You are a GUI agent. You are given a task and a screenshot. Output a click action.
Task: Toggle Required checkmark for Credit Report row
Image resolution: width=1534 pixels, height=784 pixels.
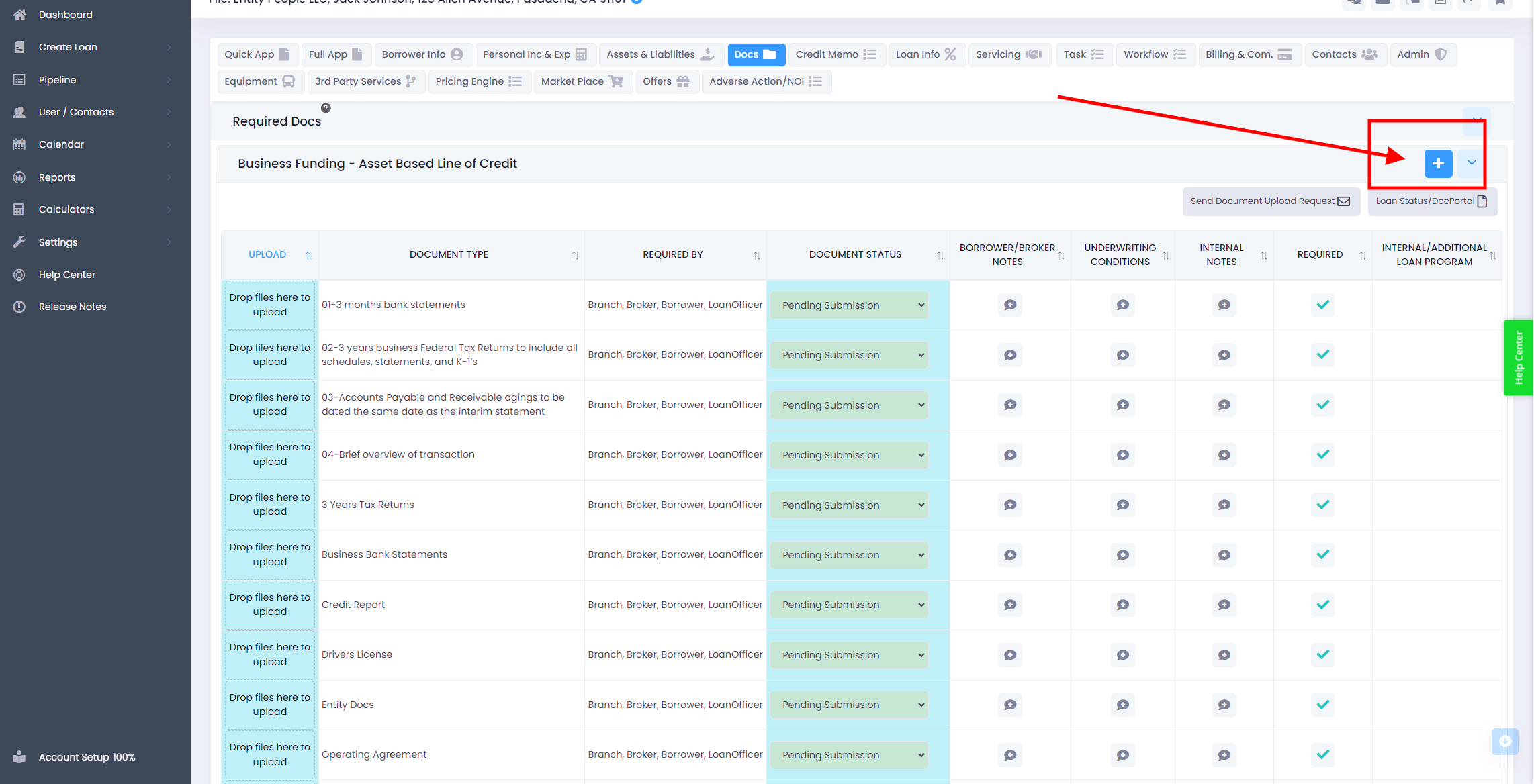(1322, 604)
